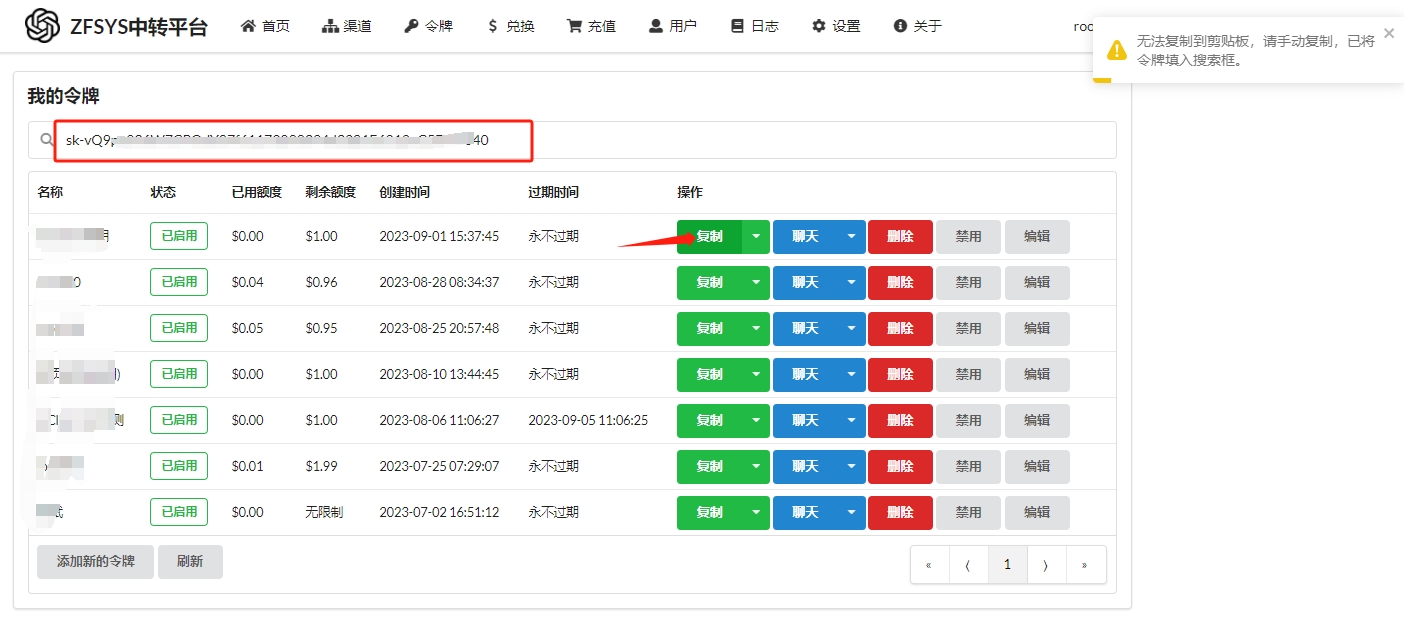The height and width of the screenshot is (624, 1404).
Task: Go to last page with » button
Action: coord(1085,565)
